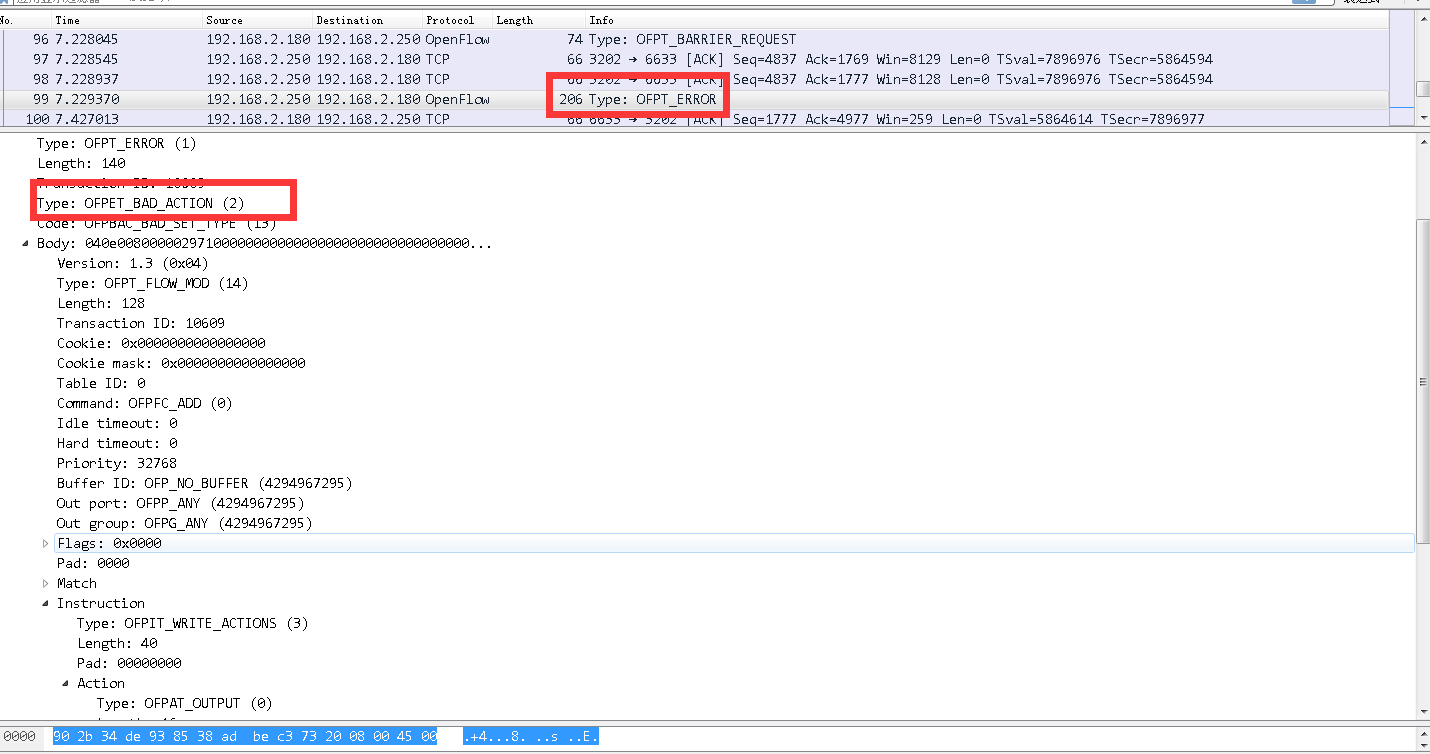Select the 'Idle timeout: 0' field

(x=117, y=423)
